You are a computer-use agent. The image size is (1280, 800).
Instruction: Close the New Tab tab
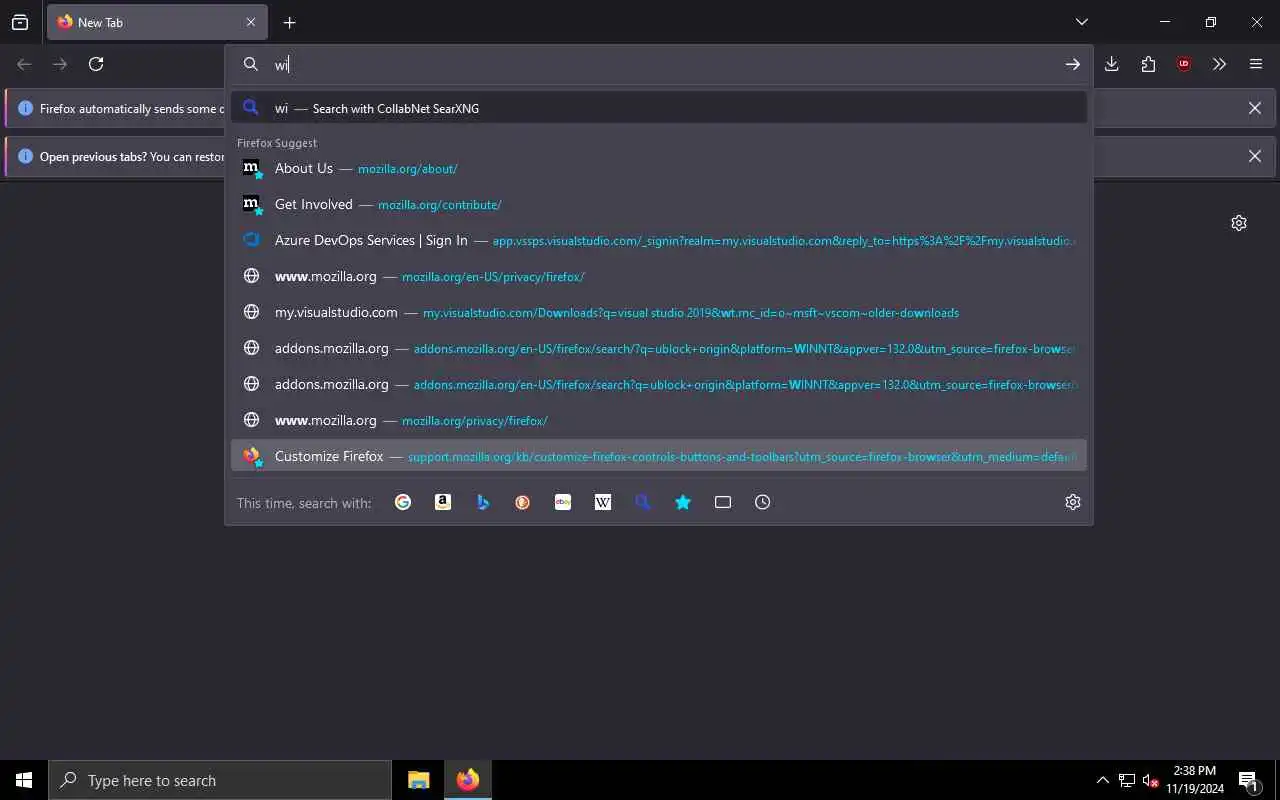[250, 22]
